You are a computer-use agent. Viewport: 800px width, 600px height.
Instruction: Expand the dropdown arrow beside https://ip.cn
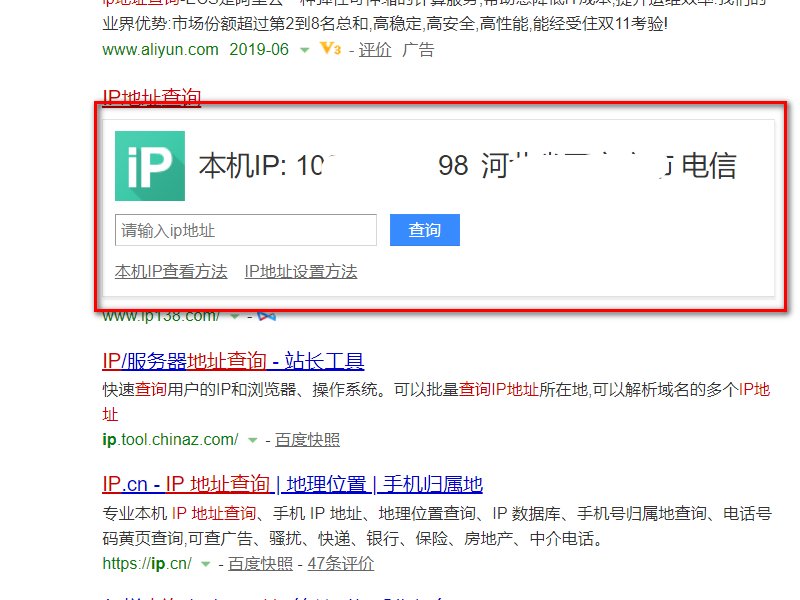click(x=204, y=563)
